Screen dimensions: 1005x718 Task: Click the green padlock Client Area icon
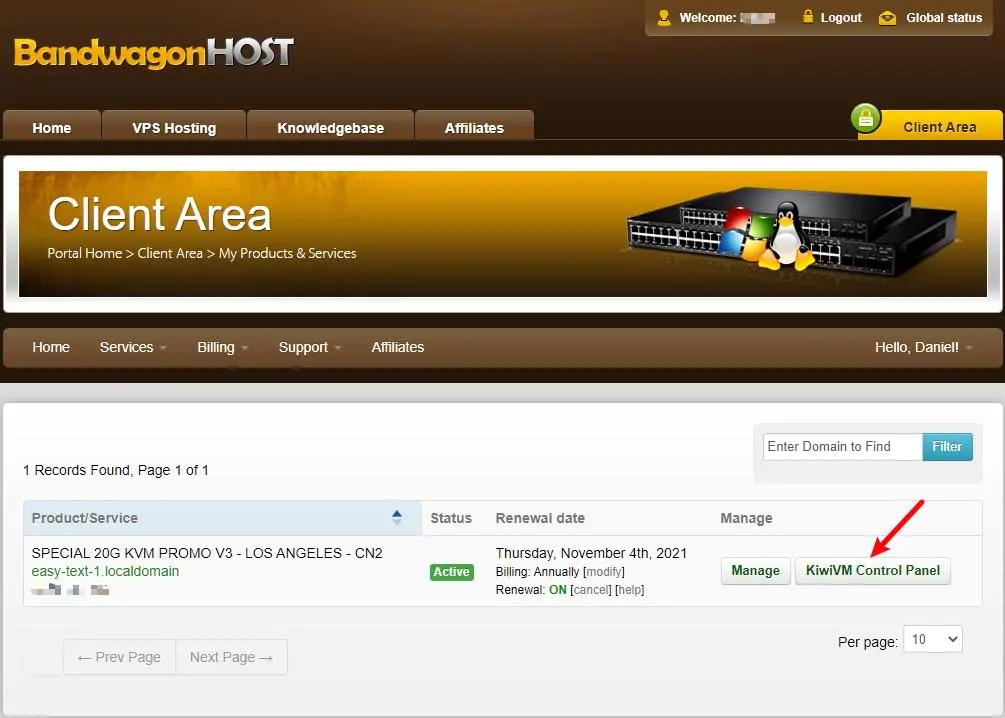(866, 119)
